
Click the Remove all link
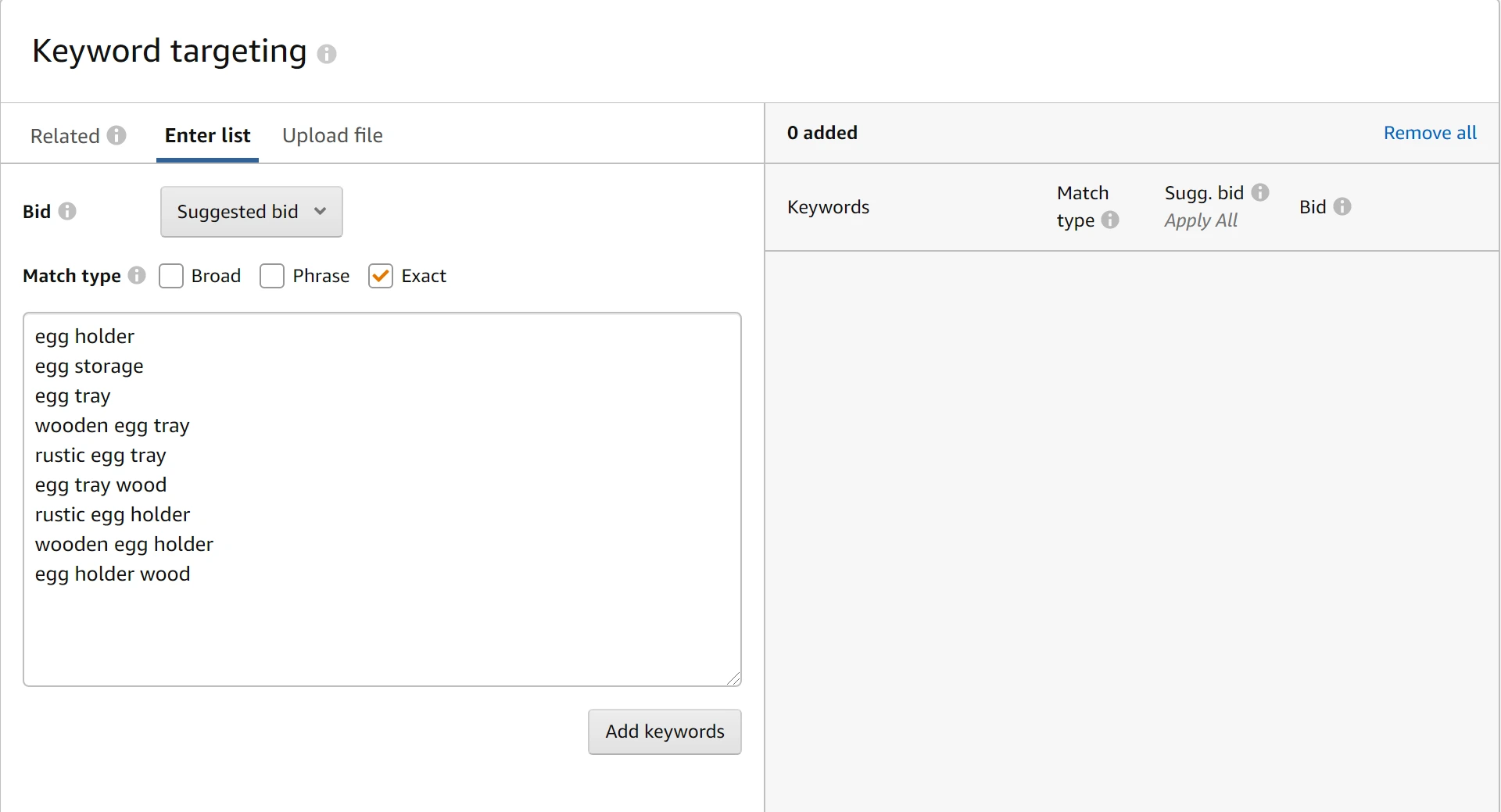click(x=1429, y=134)
